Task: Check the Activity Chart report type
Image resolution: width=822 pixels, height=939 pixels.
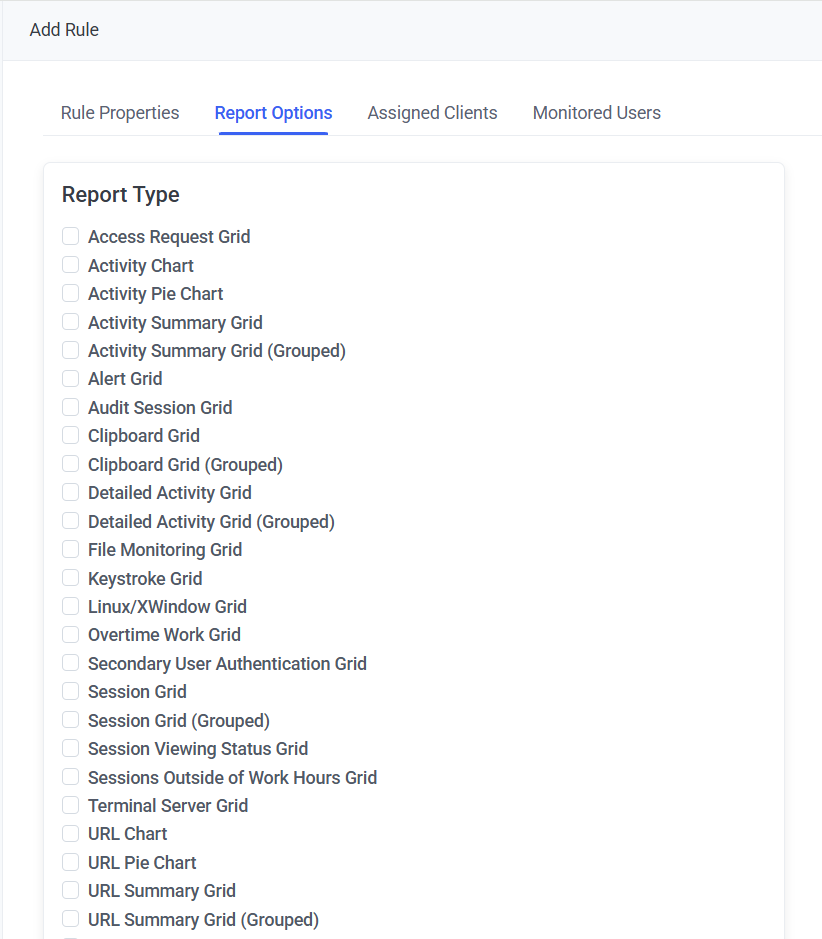Action: (71, 265)
